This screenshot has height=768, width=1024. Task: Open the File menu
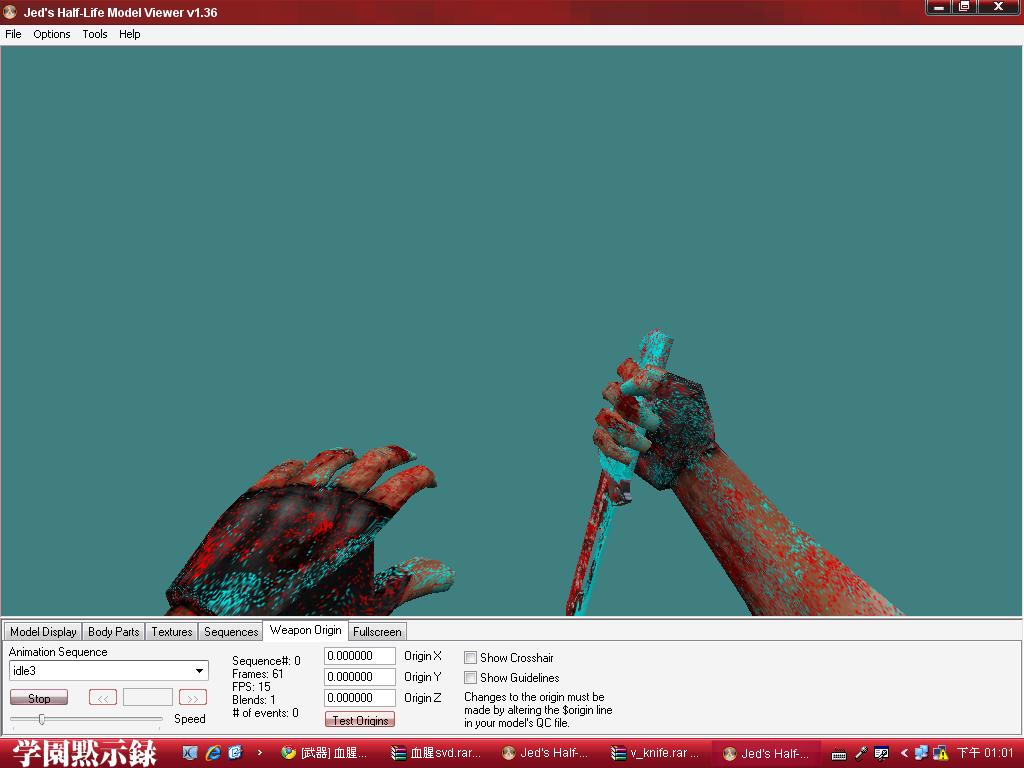(x=13, y=34)
